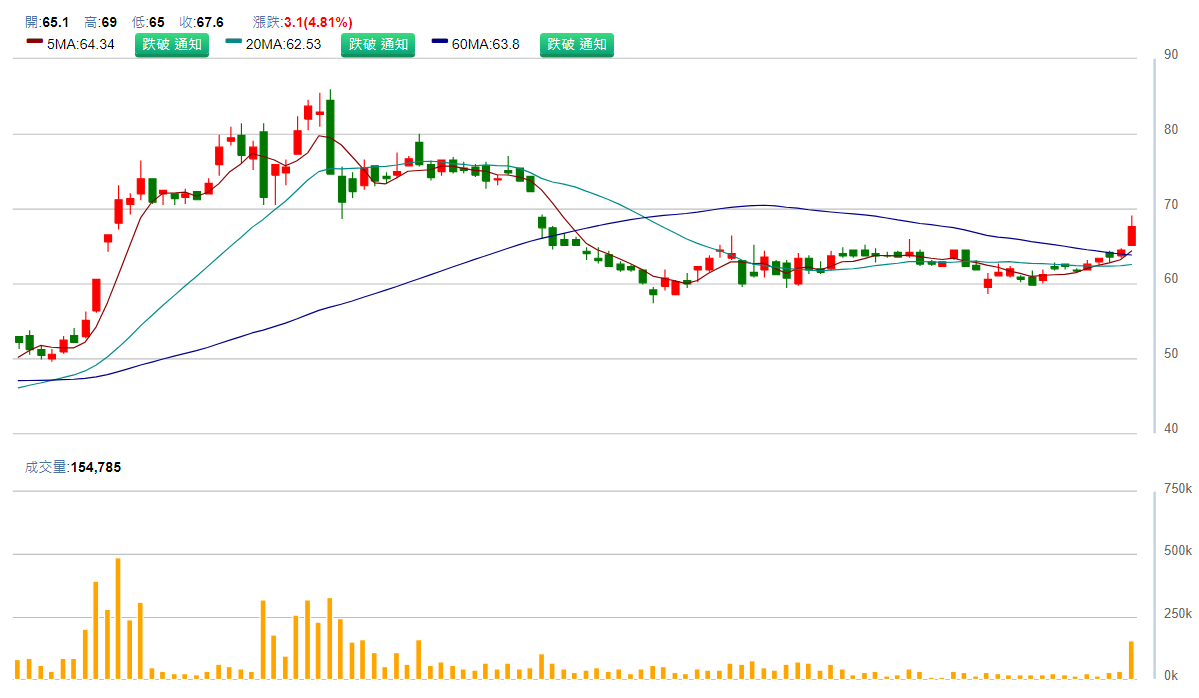Click the 跌破 通知 button next to 5MA

click(x=171, y=44)
